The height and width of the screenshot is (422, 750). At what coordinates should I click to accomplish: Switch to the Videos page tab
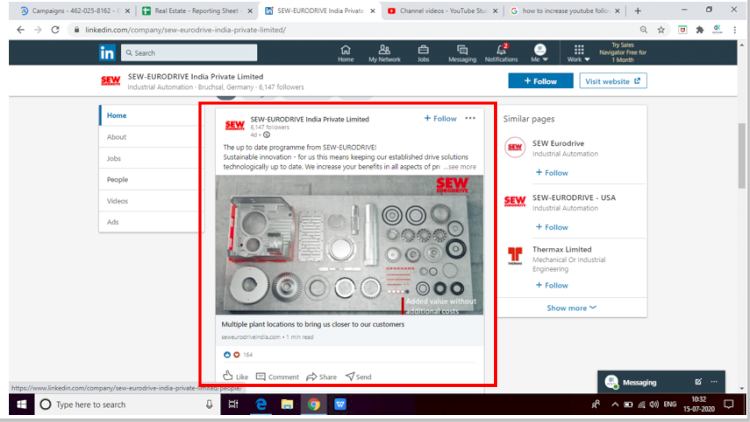tap(117, 201)
